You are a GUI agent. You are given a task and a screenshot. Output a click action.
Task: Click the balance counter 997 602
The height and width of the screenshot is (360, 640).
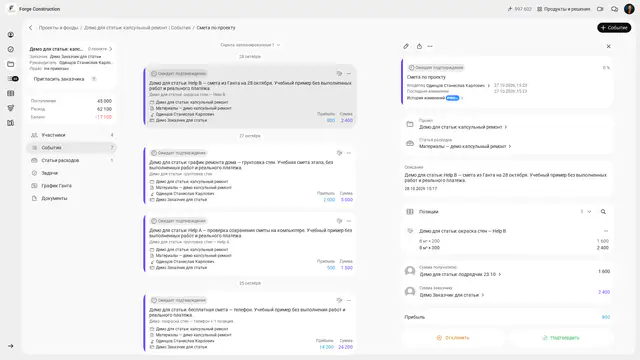[520, 9]
